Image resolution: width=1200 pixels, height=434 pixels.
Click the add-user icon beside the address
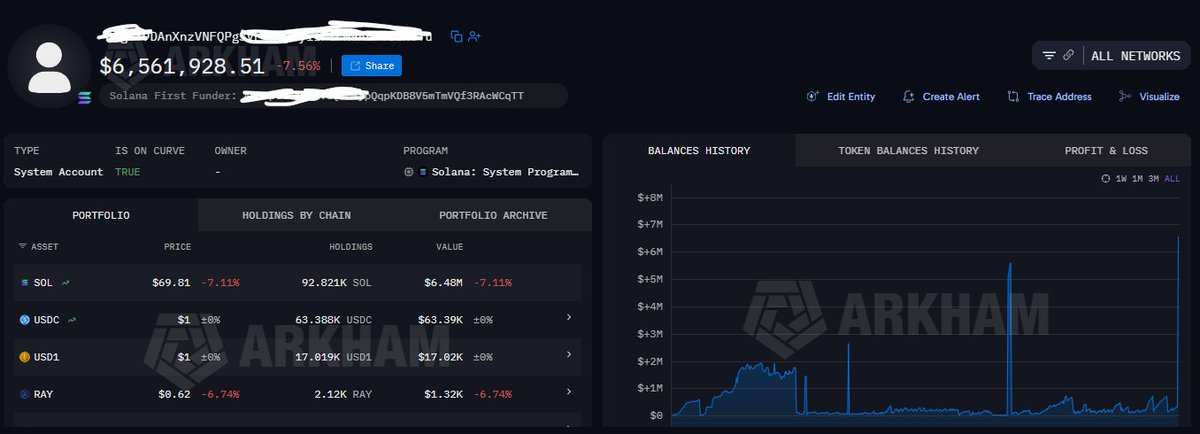coord(474,36)
